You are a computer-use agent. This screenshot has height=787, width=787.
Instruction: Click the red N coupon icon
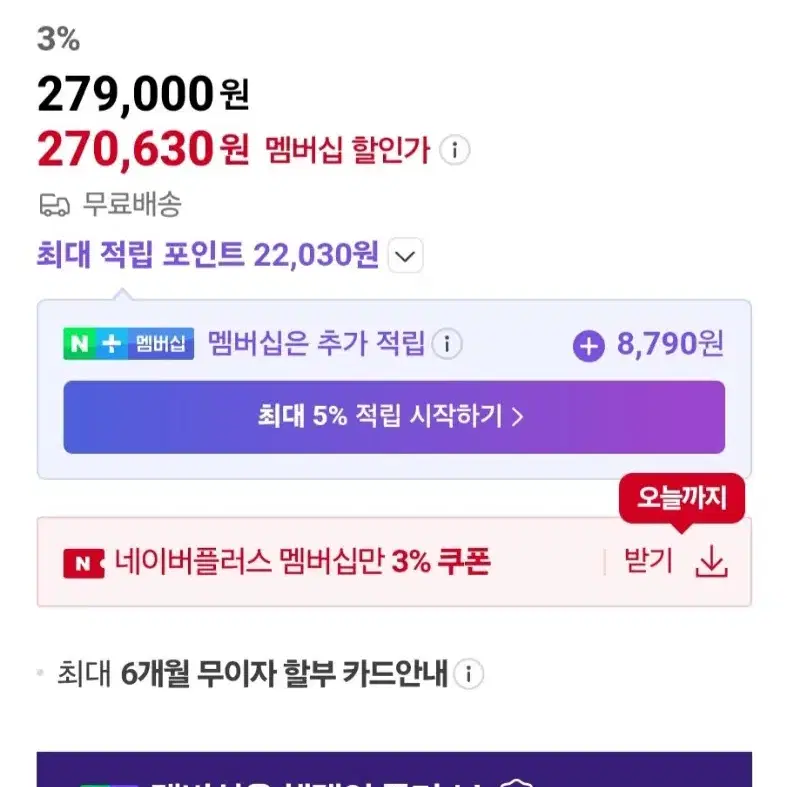[x=83, y=563]
